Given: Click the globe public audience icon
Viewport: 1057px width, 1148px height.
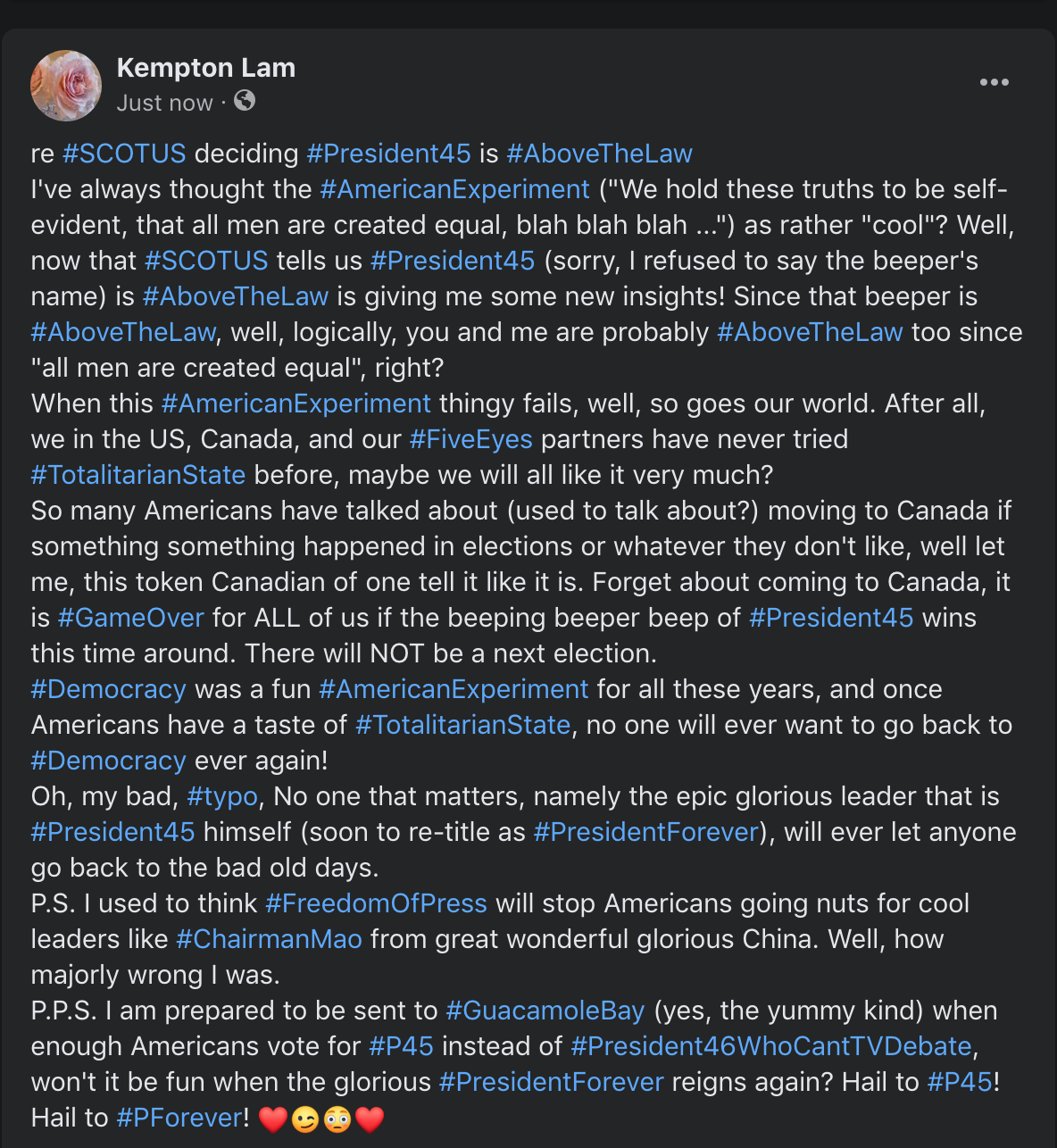Looking at the screenshot, I should [245, 101].
